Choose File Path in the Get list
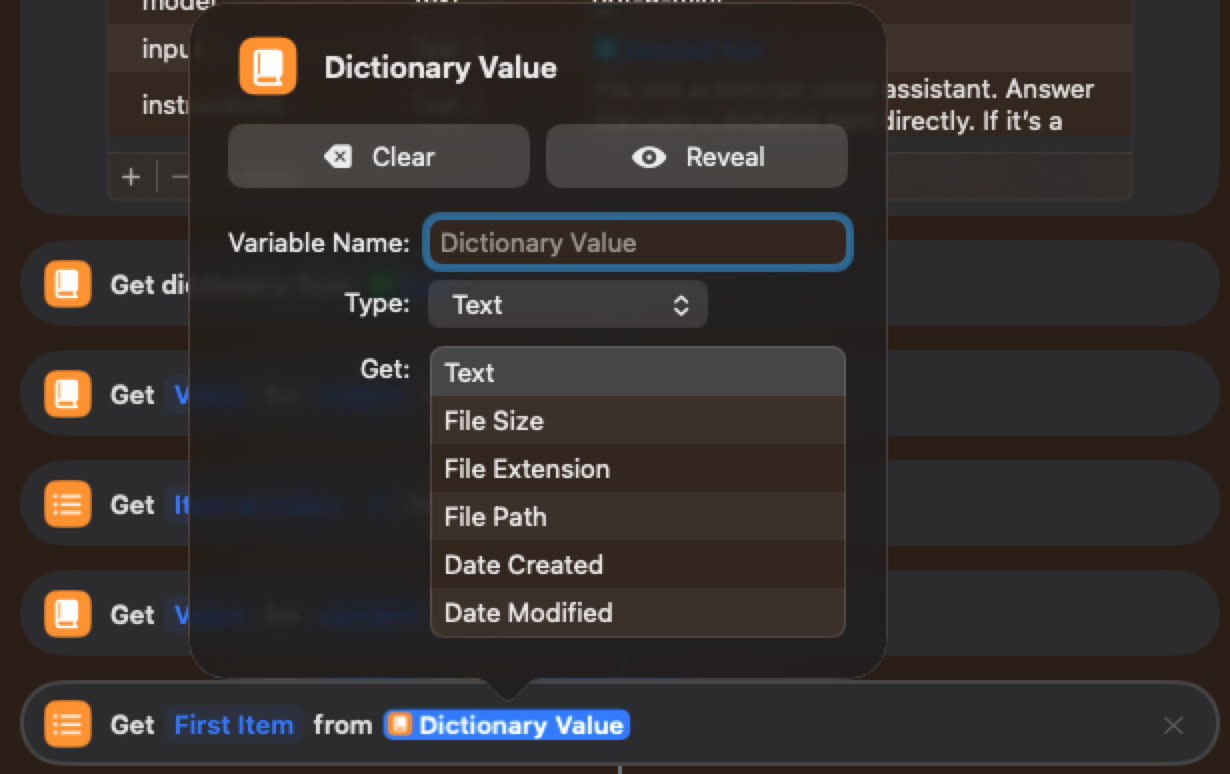Viewport: 1230px width, 774px height. pyautogui.click(x=638, y=517)
